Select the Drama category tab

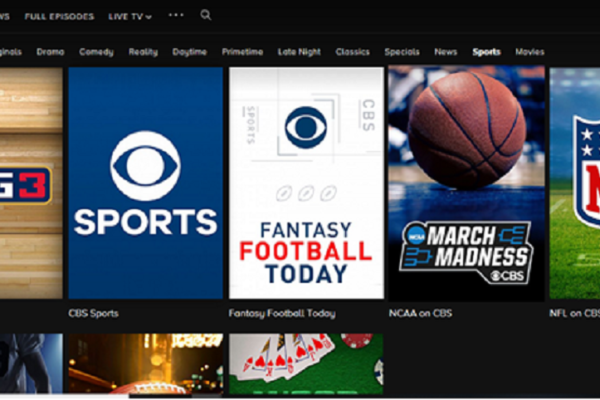(x=51, y=52)
